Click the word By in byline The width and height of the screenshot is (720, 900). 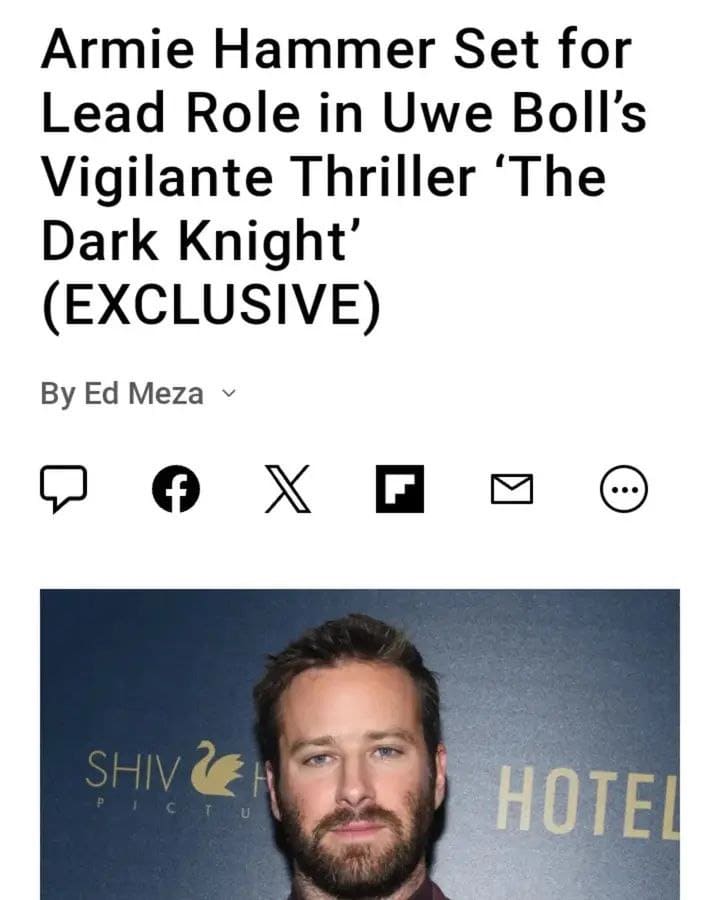[58, 395]
